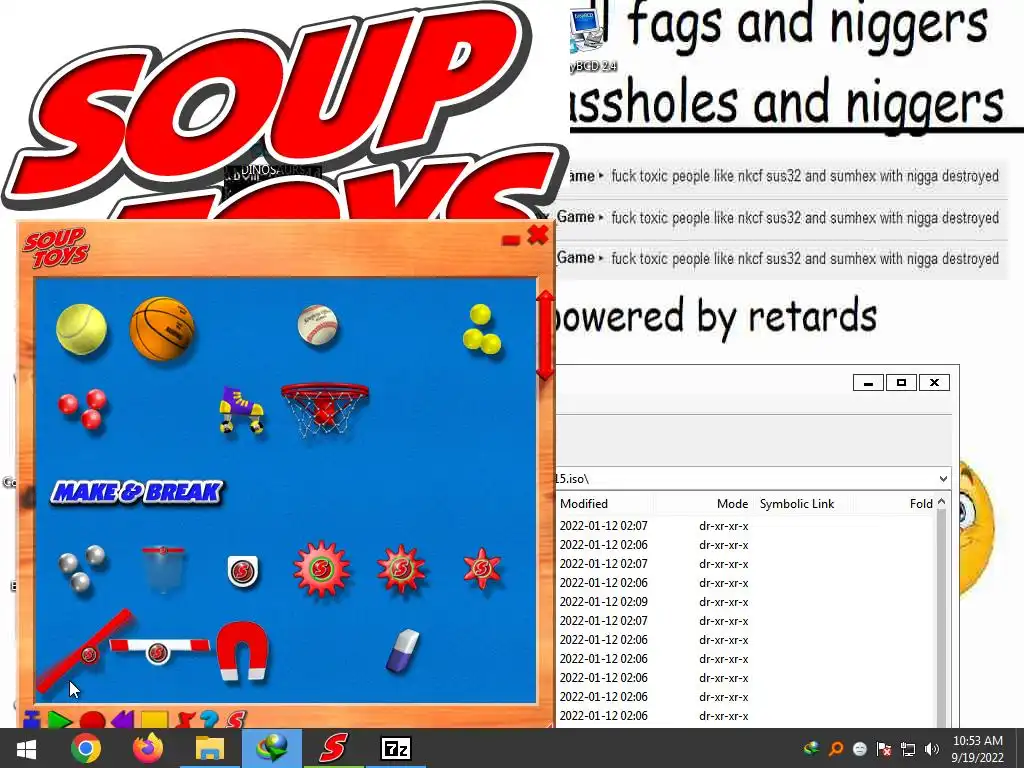1024x768 pixels.
Task: Click the gray face tray icon
Action: coord(860,749)
